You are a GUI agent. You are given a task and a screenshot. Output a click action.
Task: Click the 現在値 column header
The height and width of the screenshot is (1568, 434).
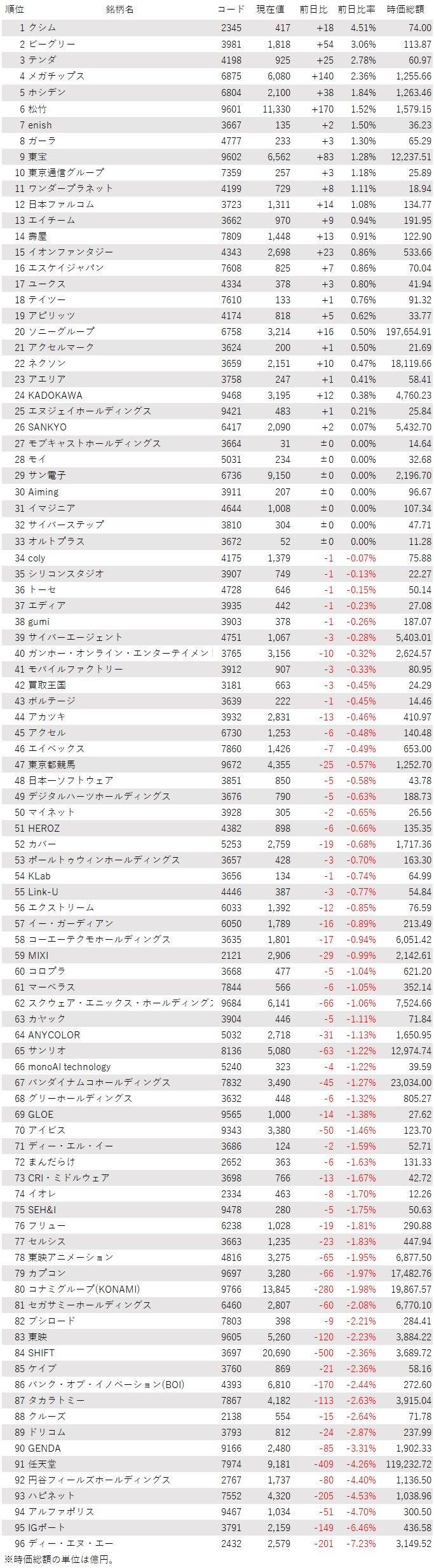[x=270, y=10]
